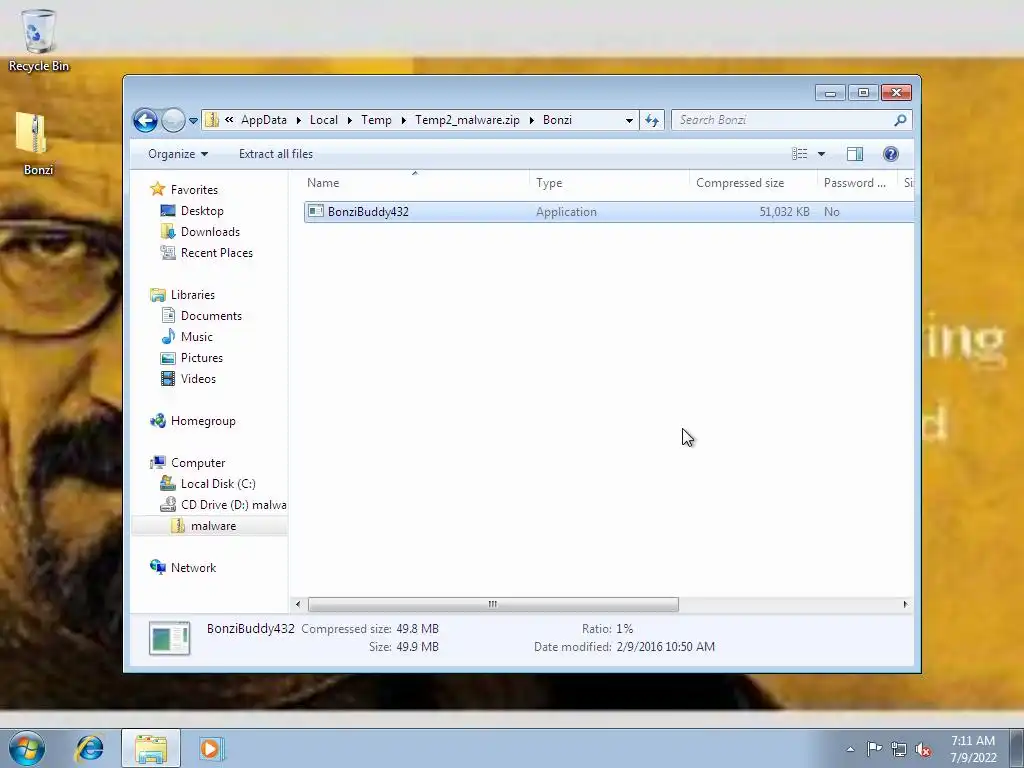
Task: Select the Local breadcrumb segment
Action: click(x=324, y=120)
